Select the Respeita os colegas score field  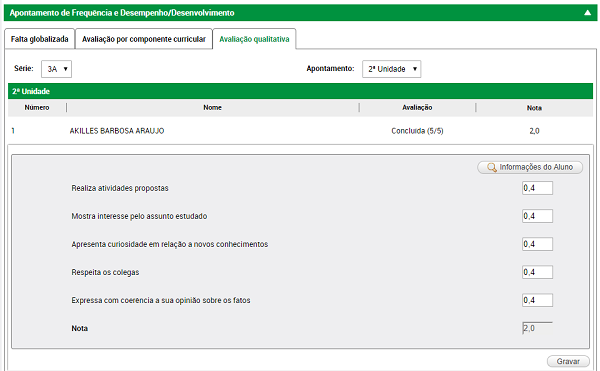coord(537,272)
